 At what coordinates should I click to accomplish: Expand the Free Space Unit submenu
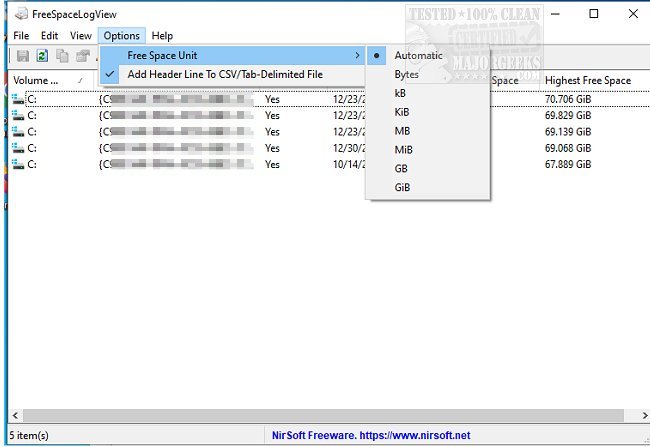(x=232, y=56)
